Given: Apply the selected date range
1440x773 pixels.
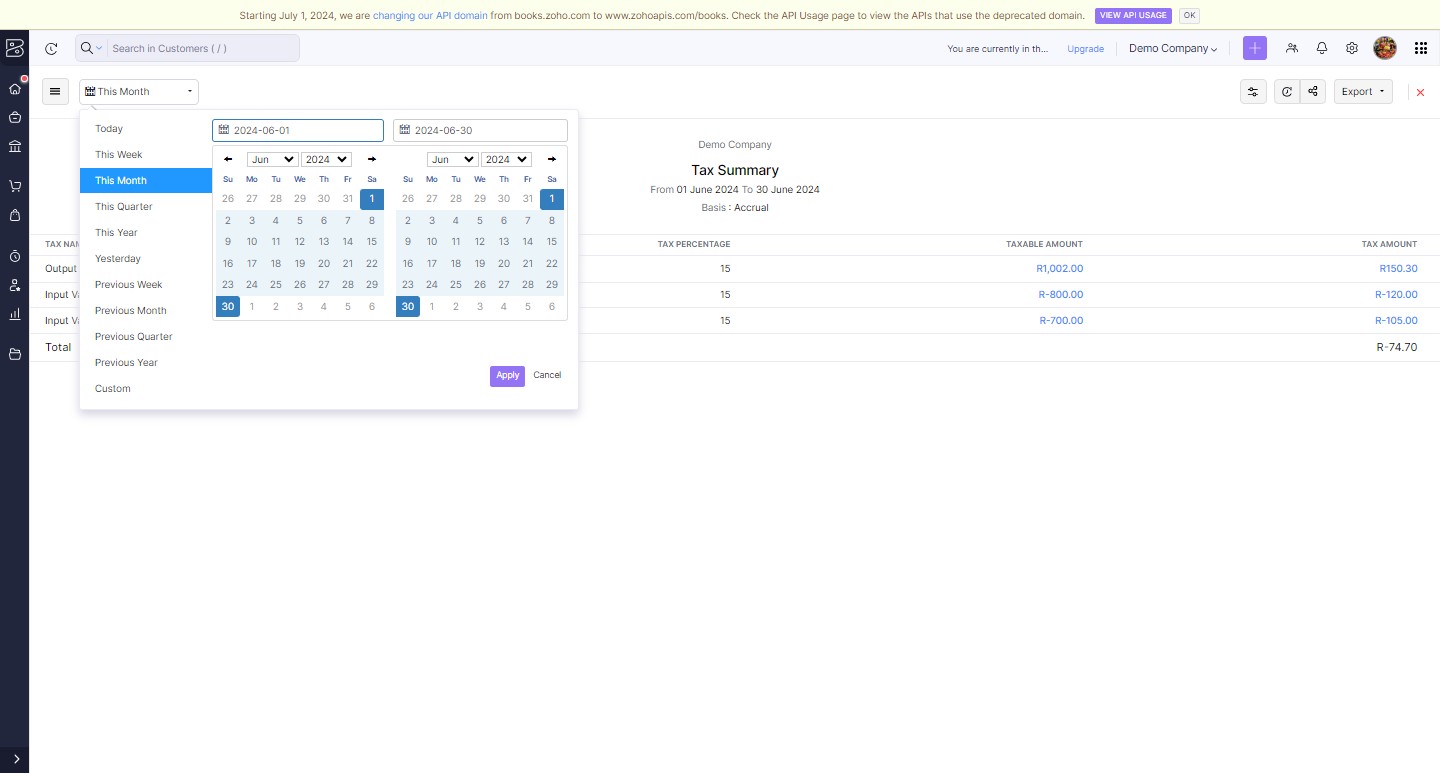Looking at the screenshot, I should [507, 375].
